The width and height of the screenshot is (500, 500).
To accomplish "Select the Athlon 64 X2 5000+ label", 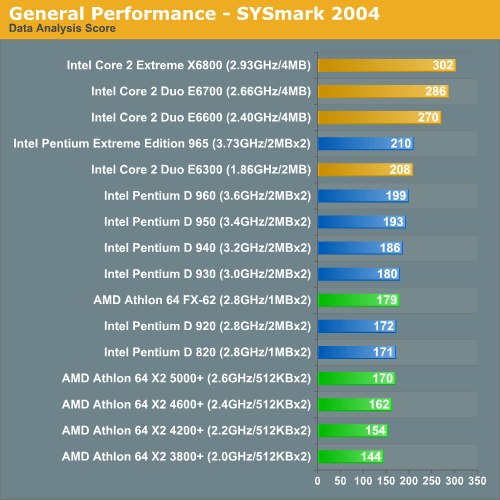I will point(186,378).
